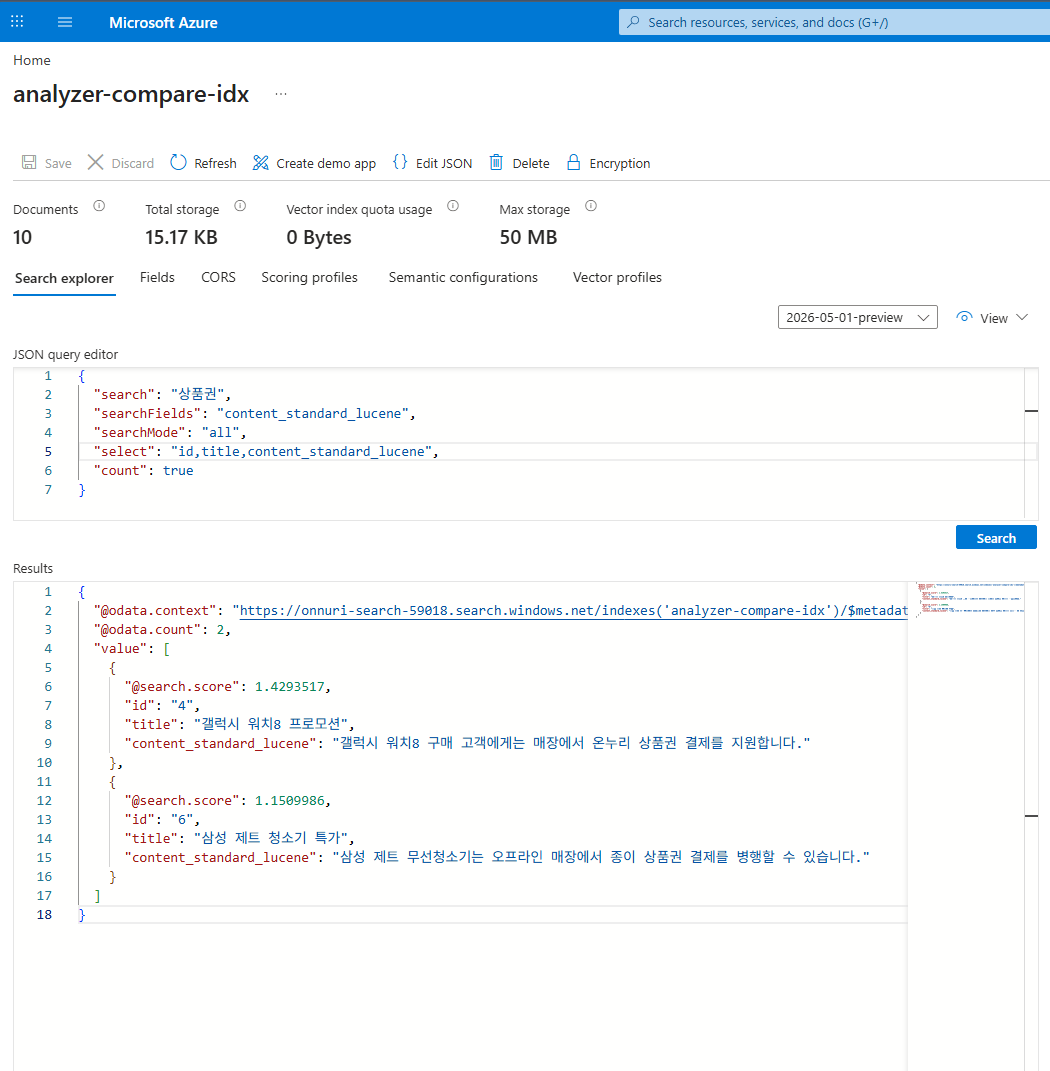Viewport: 1050px width, 1071px height.
Task: Show info for Vector index quota usage
Action: click(x=453, y=206)
